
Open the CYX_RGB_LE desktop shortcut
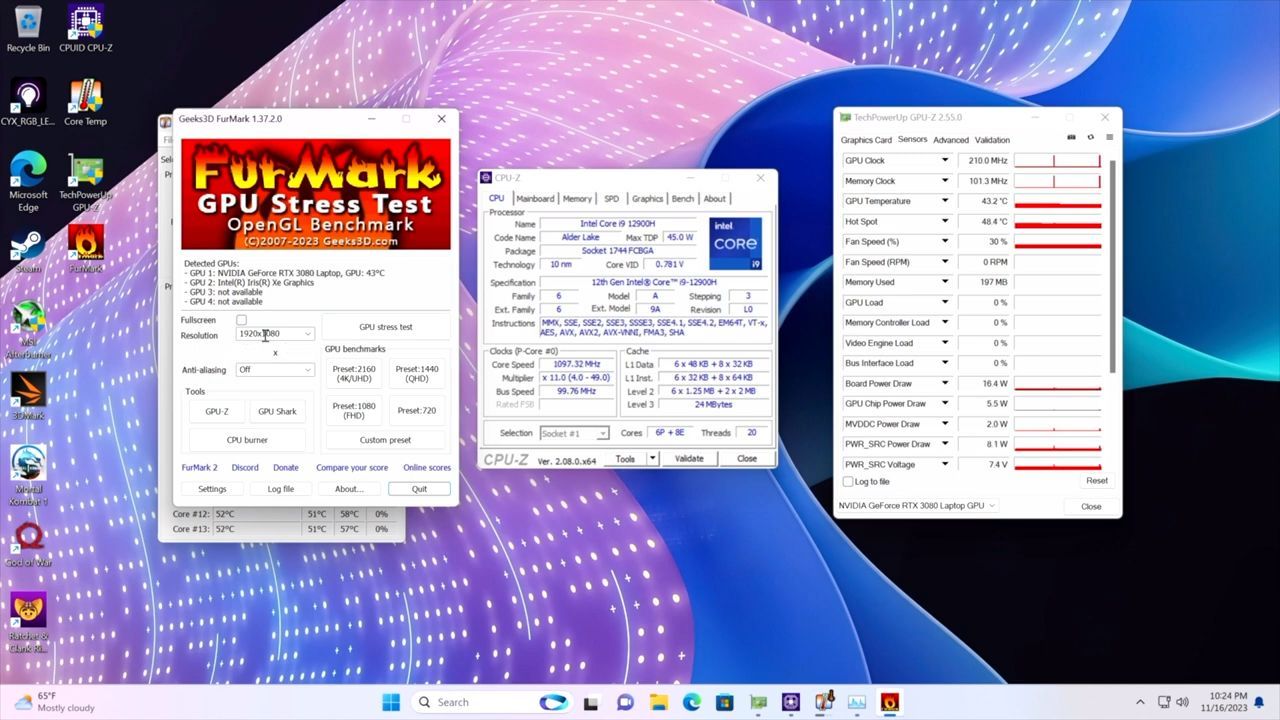[28, 103]
